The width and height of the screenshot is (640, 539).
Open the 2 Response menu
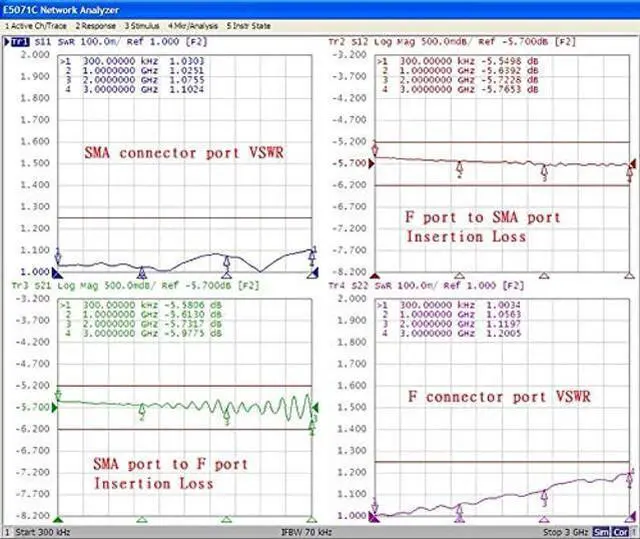96,26
